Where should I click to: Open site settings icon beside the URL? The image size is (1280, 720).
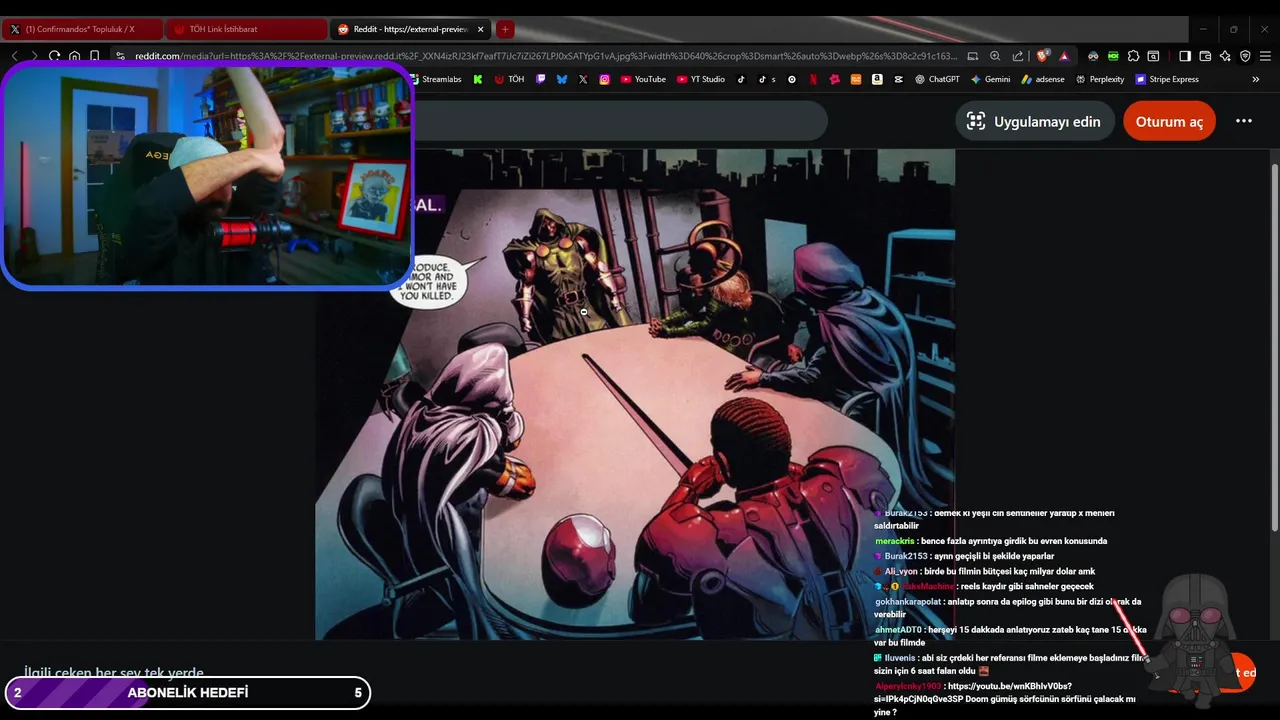tap(121, 56)
